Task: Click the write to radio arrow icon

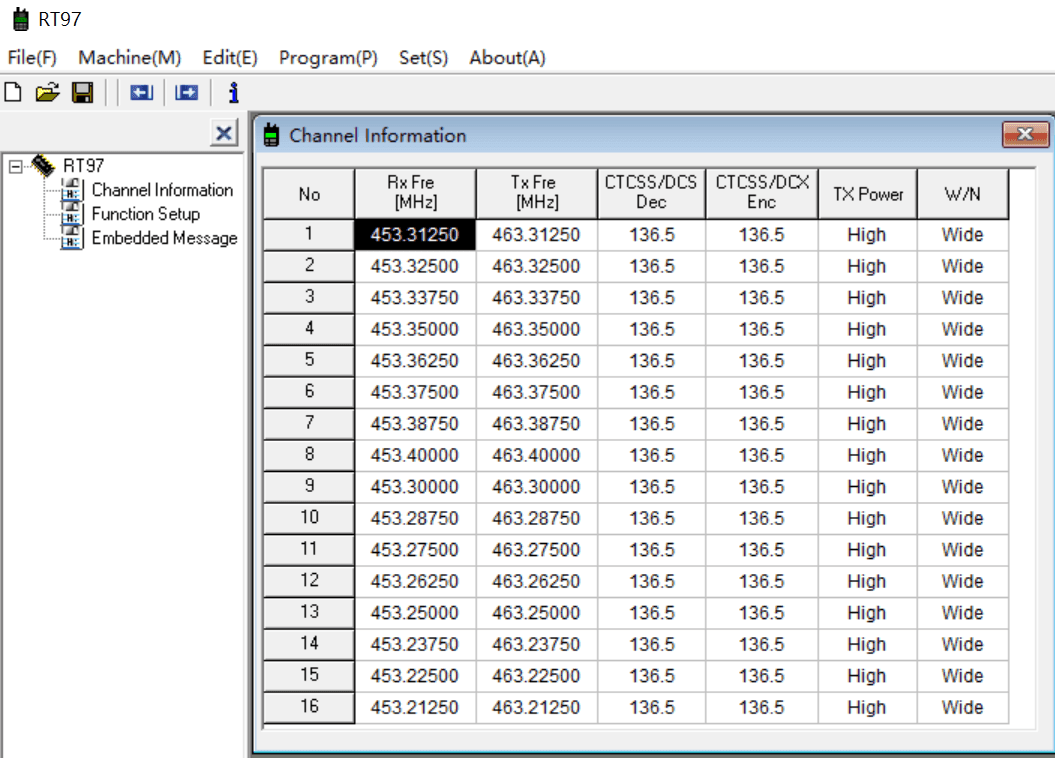Action: pos(186,93)
